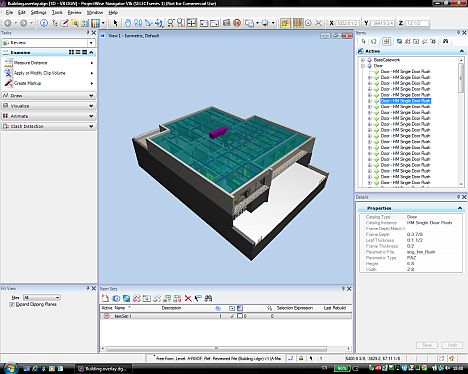Toggle the ItemSet-1 active indicator

[107, 316]
